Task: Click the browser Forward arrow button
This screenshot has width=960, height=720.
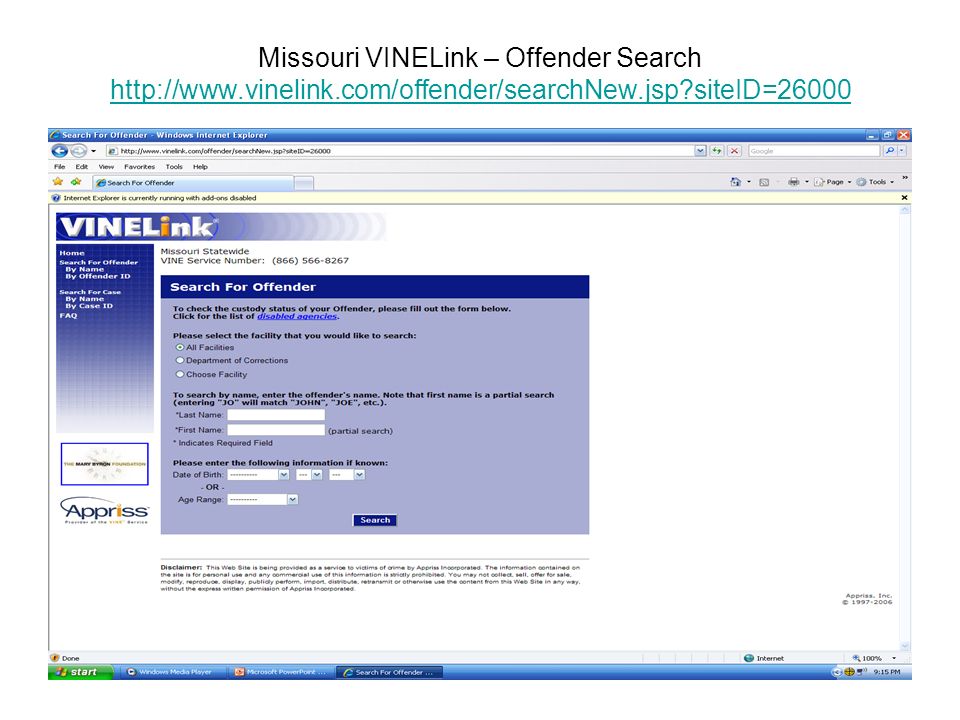Action: click(x=78, y=151)
